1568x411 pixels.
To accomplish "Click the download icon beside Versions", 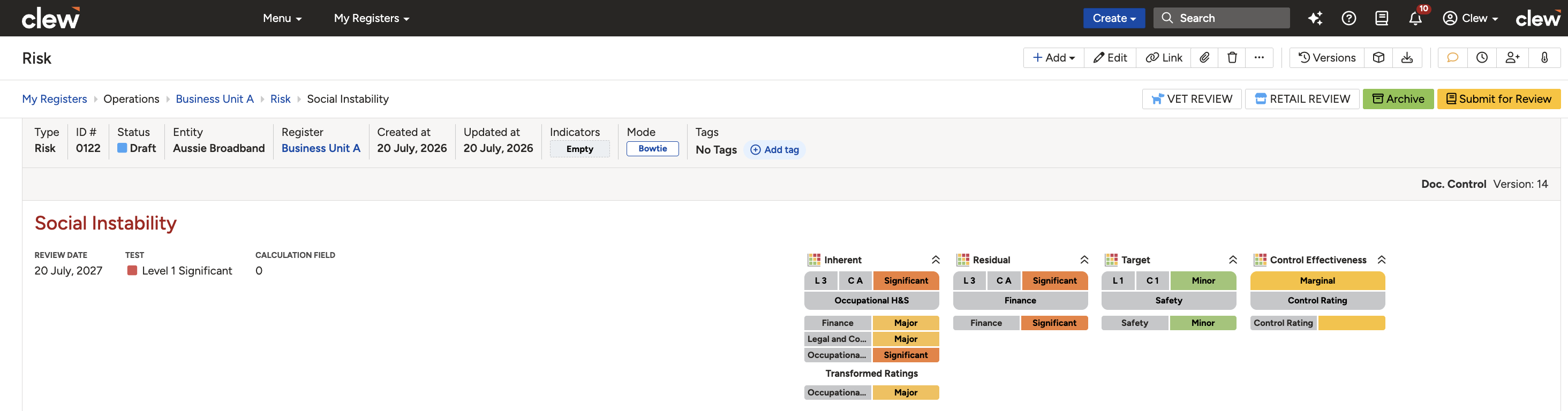I will 1407,58.
